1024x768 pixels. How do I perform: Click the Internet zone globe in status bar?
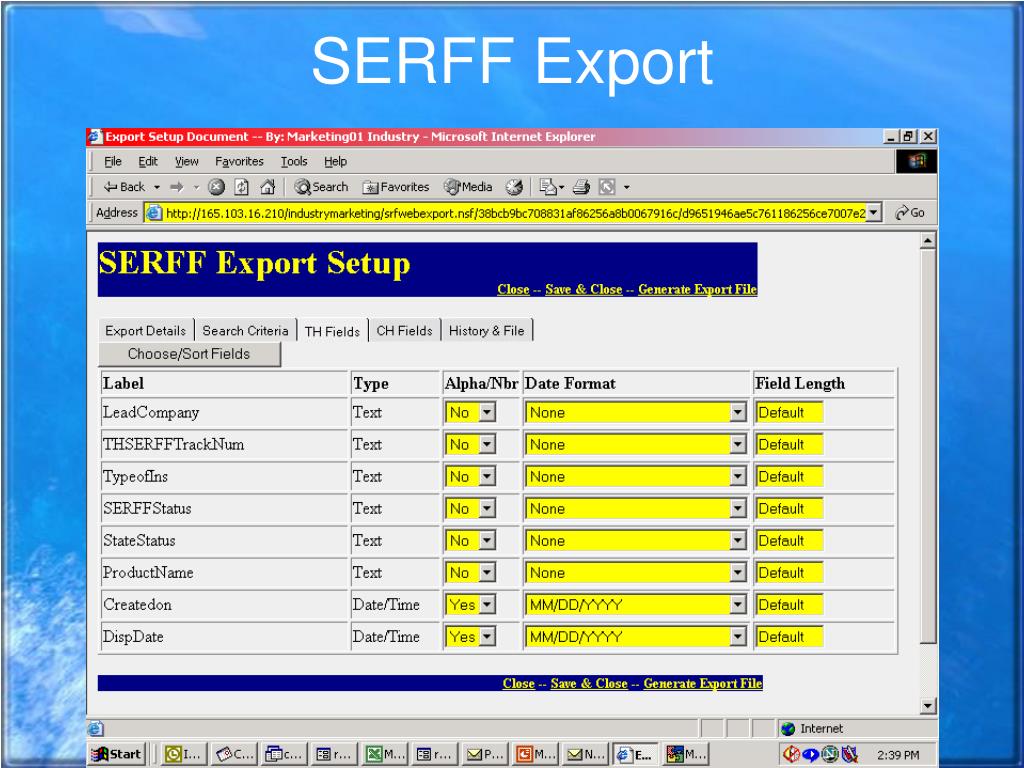(x=788, y=729)
